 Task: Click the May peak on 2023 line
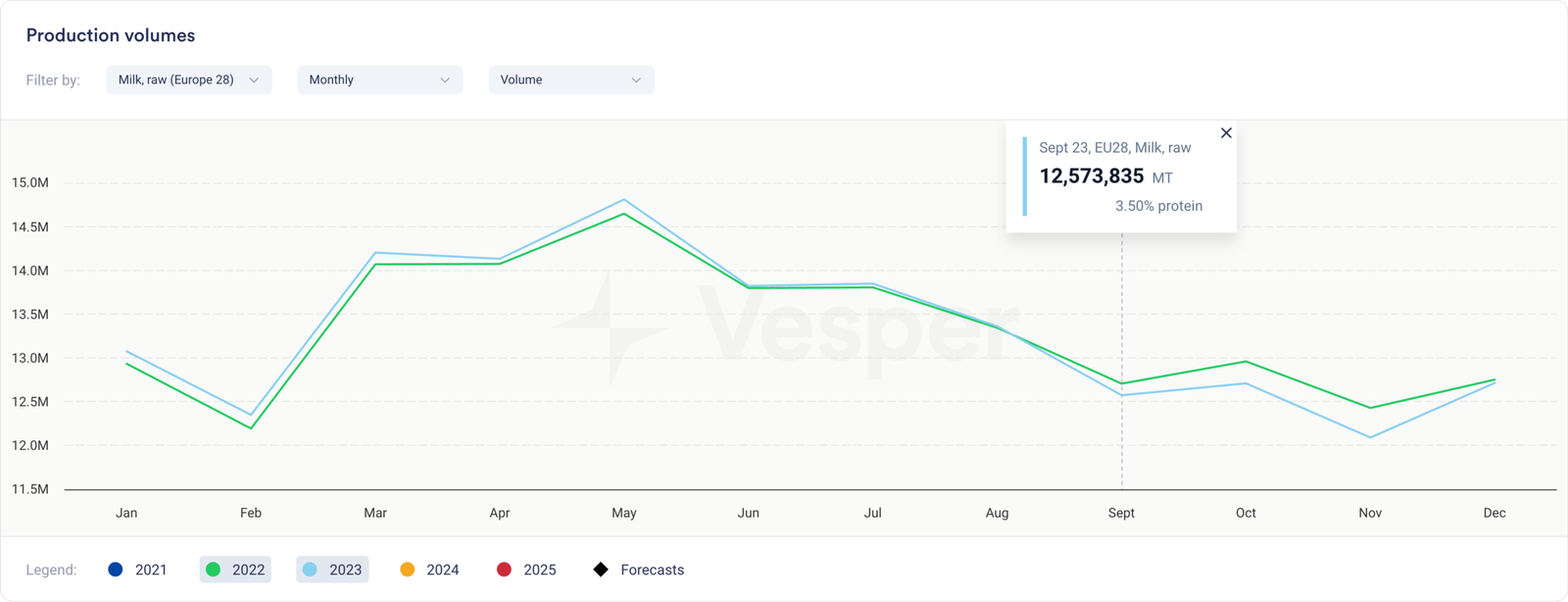pyautogui.click(x=624, y=200)
